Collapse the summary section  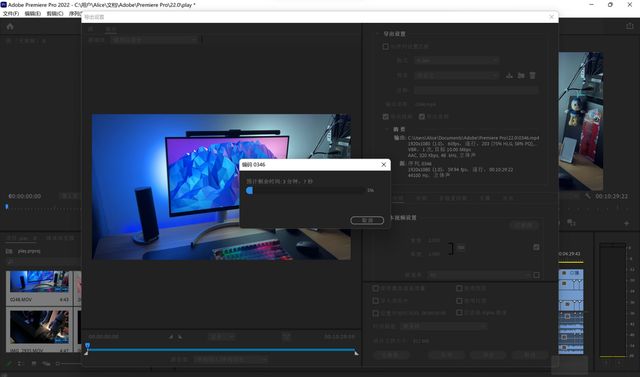tap(387, 129)
